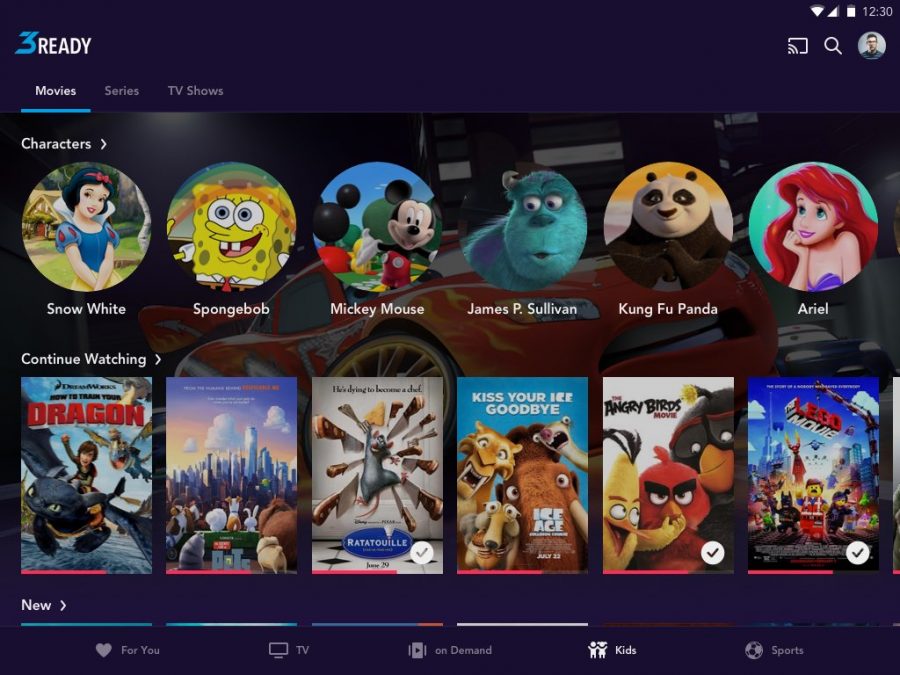Select the Sports label in bottom bar
This screenshot has height=675, width=900.
point(787,650)
